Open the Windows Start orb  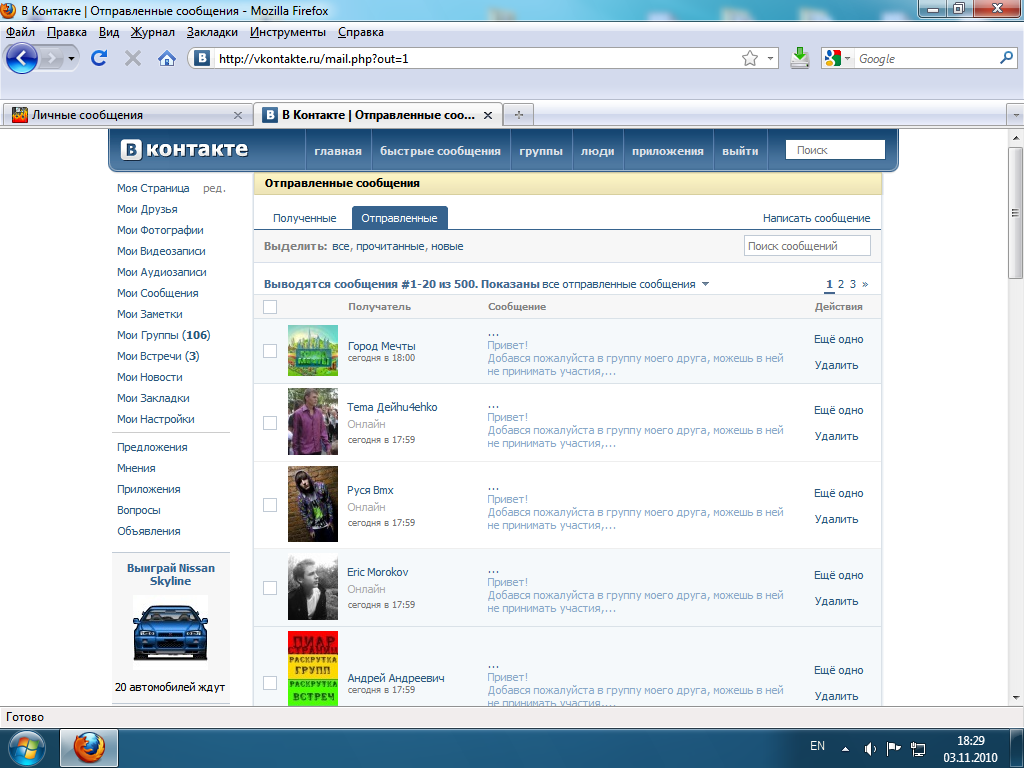tap(27, 748)
